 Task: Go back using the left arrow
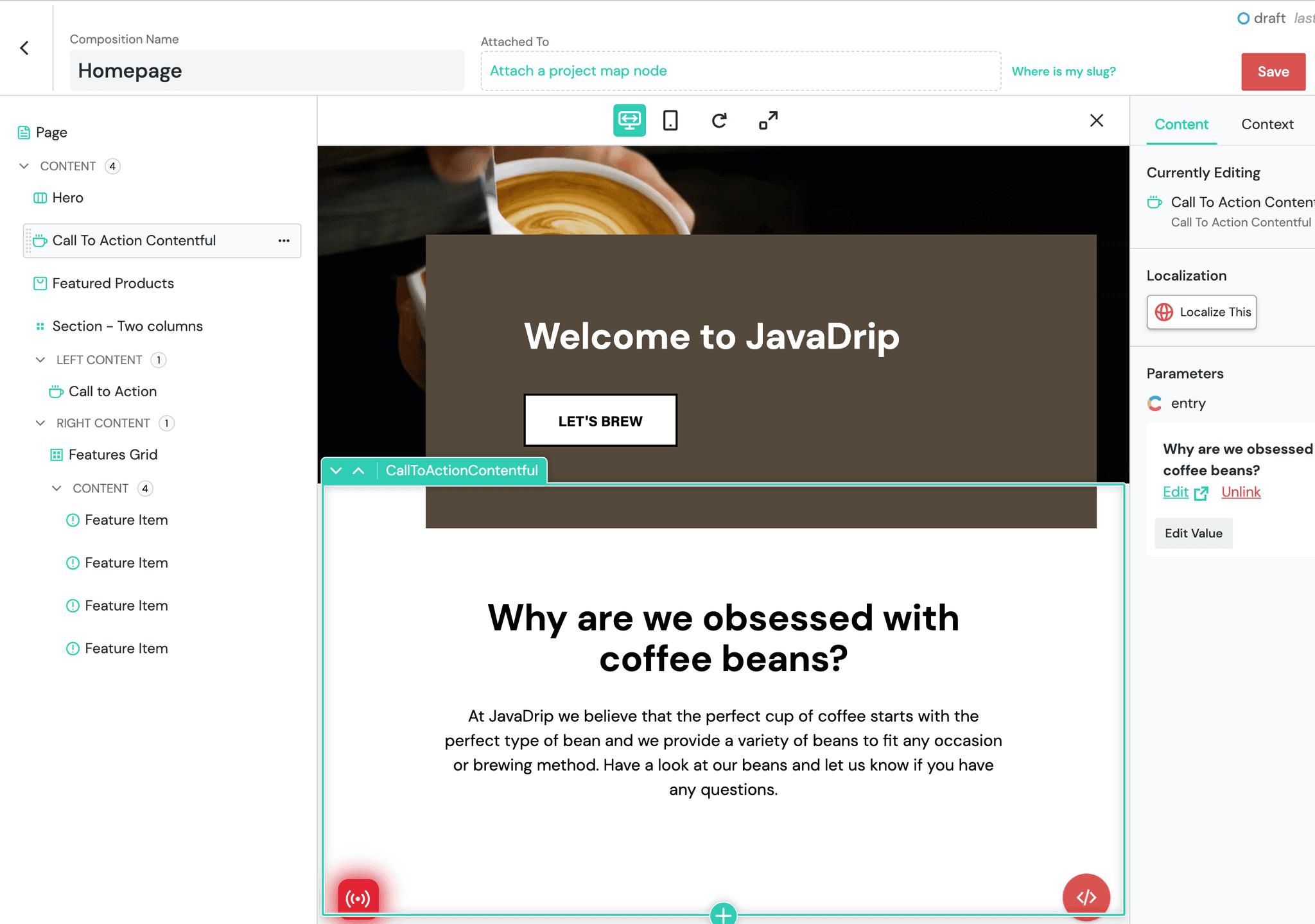click(x=24, y=48)
